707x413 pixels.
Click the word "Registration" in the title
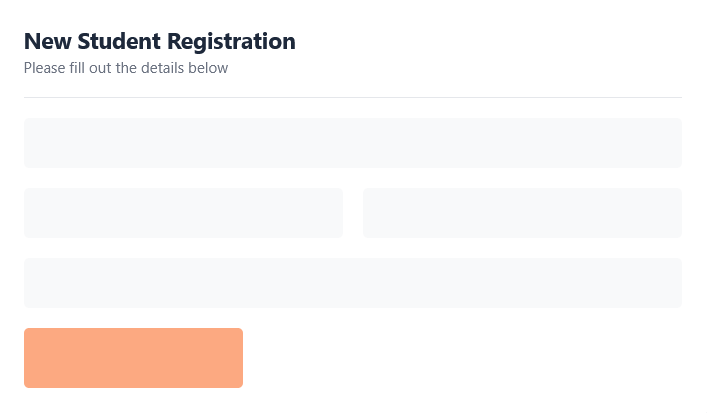pyautogui.click(x=231, y=42)
